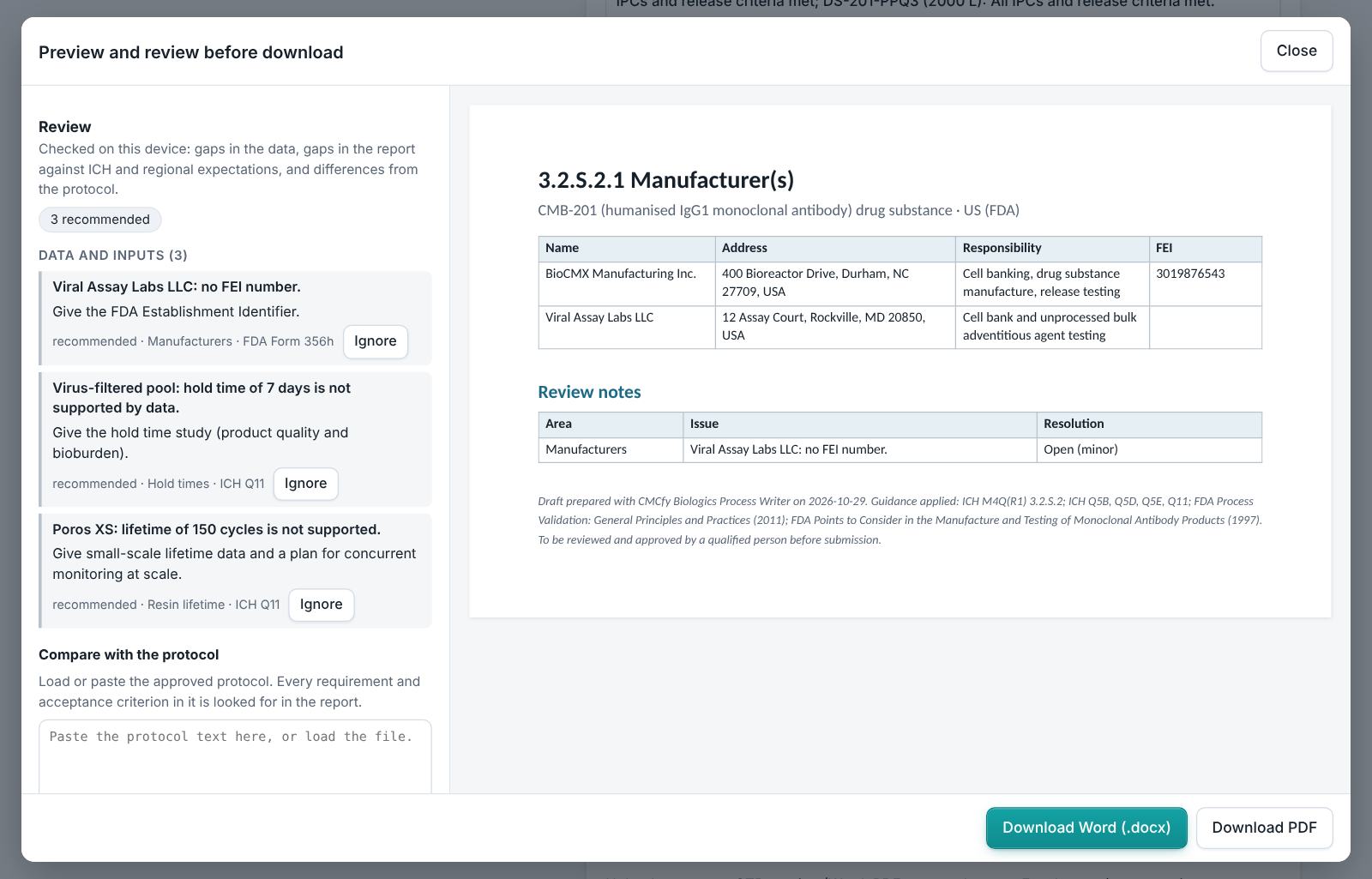Click the 'Resolution' column header
The image size is (1372, 879).
[x=1149, y=424]
